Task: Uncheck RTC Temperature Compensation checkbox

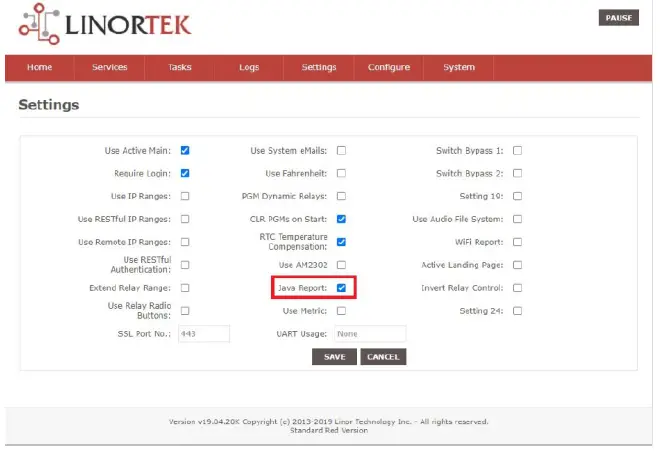Action: click(341, 242)
